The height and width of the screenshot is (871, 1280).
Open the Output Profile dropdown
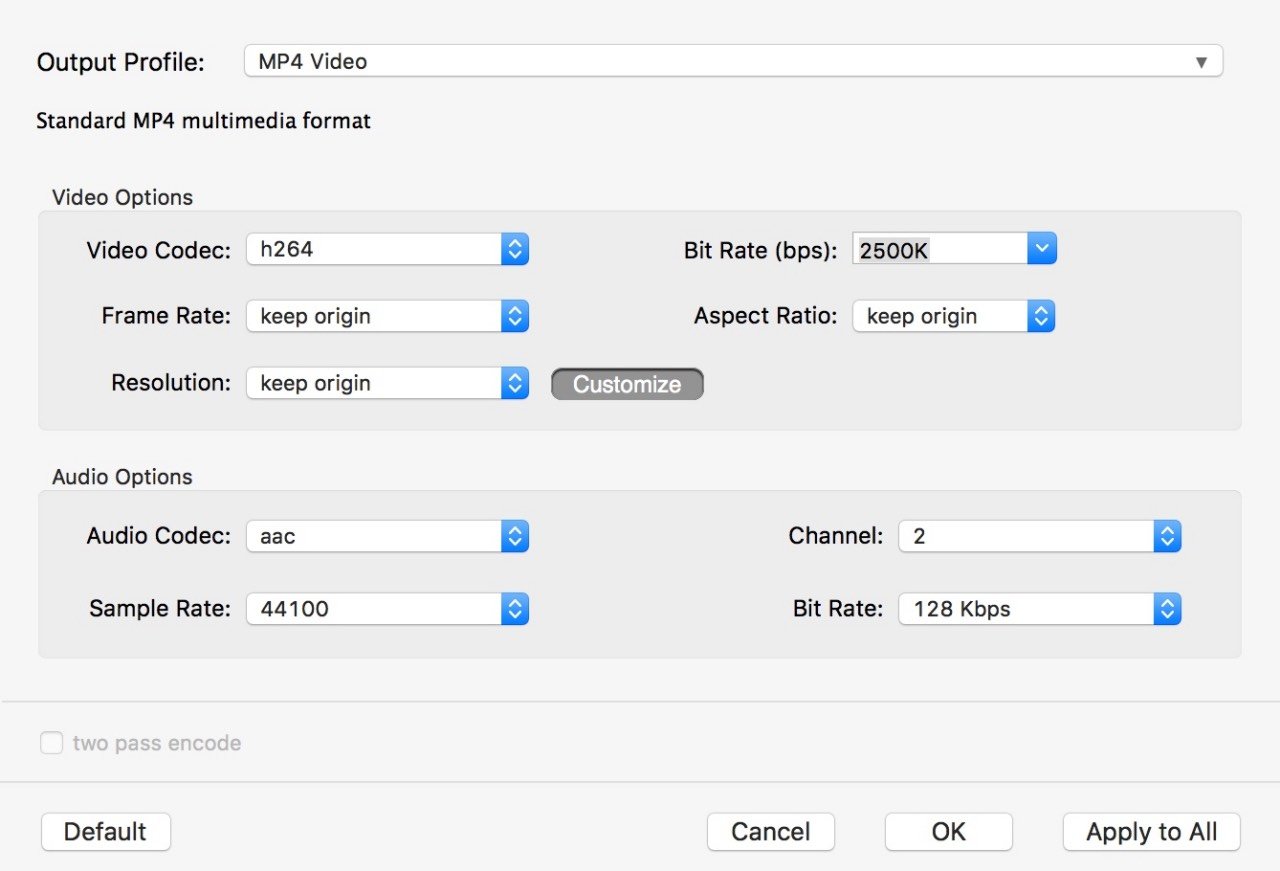(x=732, y=61)
